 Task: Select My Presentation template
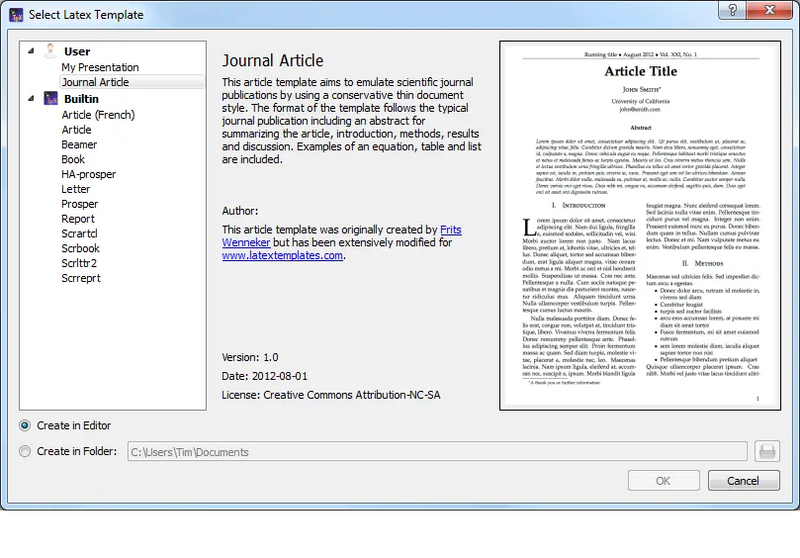(x=100, y=67)
